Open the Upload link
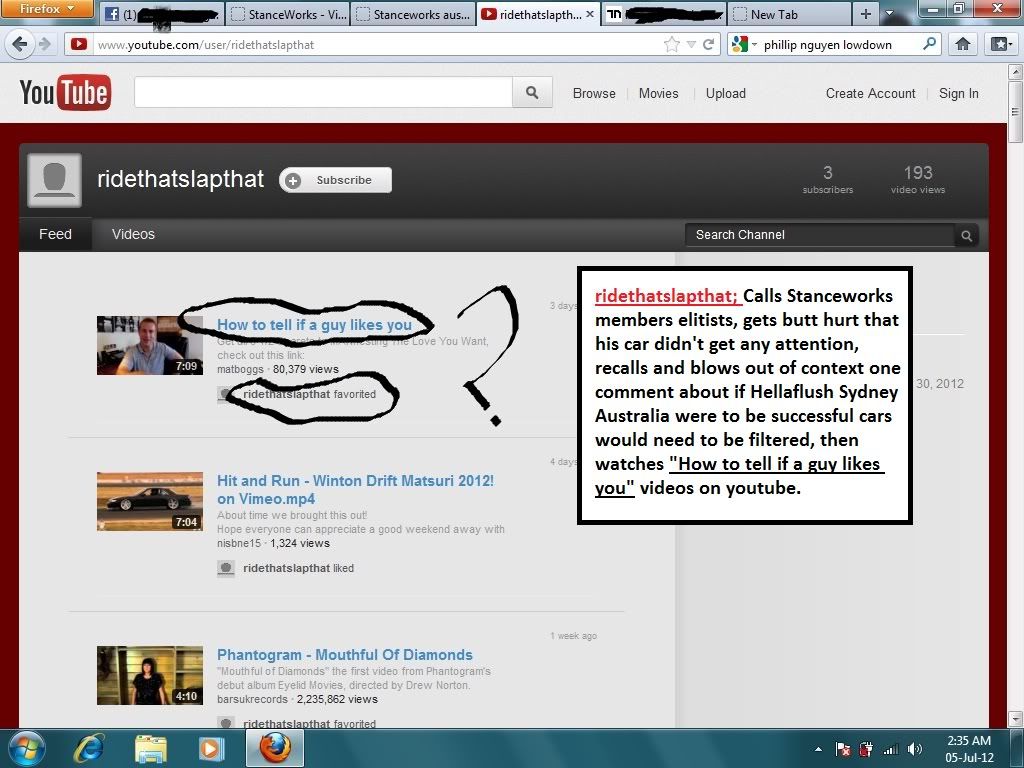The width and height of the screenshot is (1024, 768). tap(726, 93)
